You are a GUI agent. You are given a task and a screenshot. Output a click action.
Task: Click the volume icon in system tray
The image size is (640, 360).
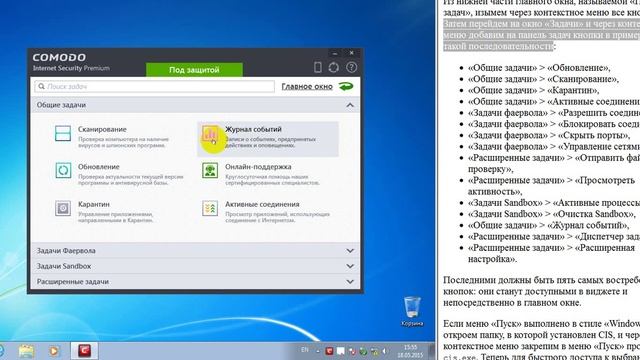click(384, 351)
